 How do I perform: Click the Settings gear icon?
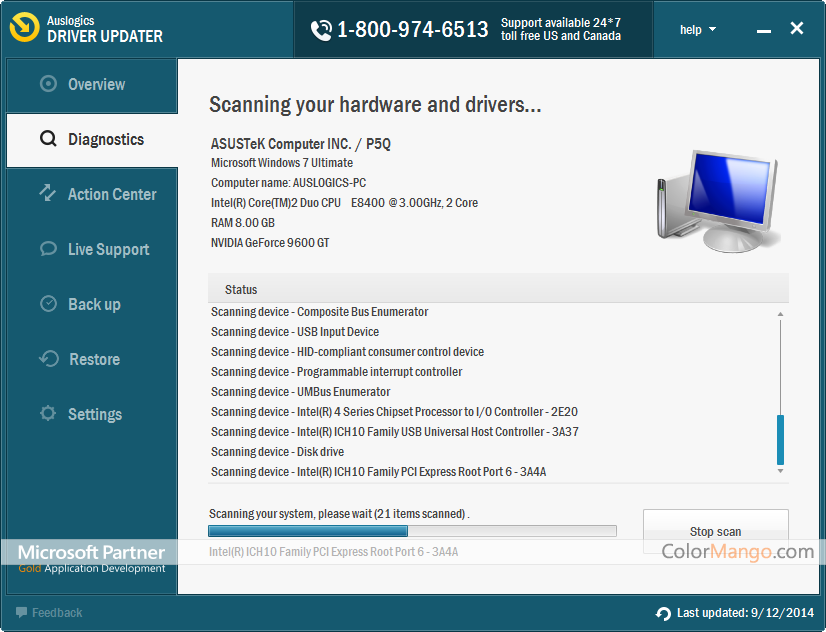point(48,414)
